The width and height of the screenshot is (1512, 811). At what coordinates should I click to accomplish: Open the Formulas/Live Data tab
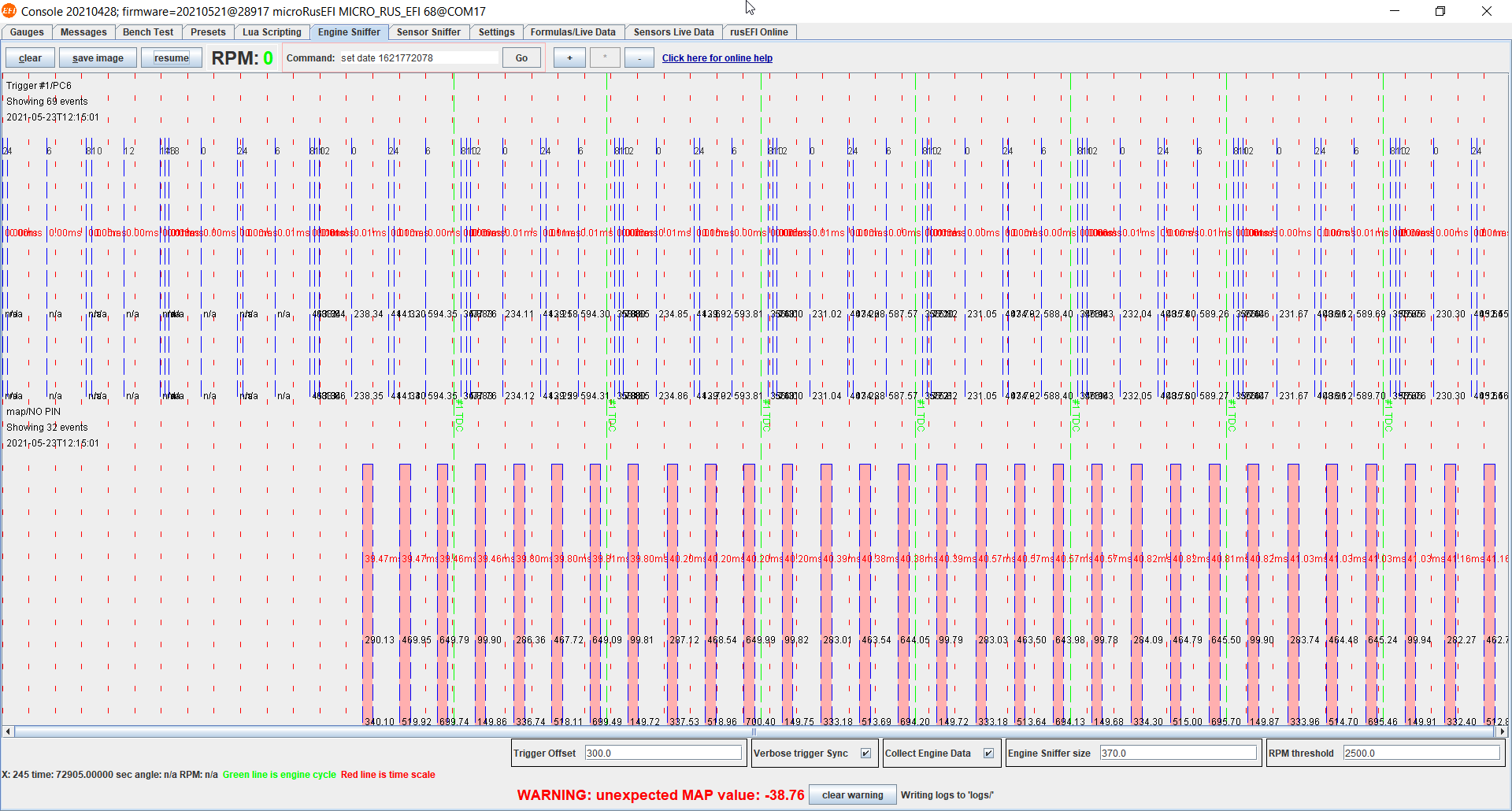pos(573,32)
